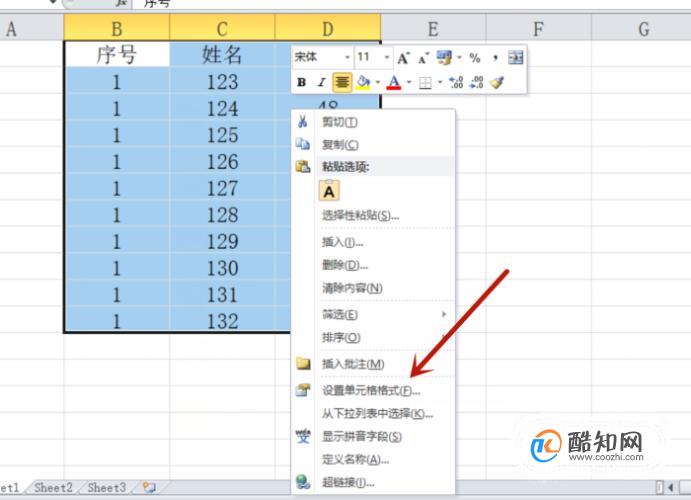Click cell containing 132
The height and width of the screenshot is (500, 691).
(x=222, y=320)
